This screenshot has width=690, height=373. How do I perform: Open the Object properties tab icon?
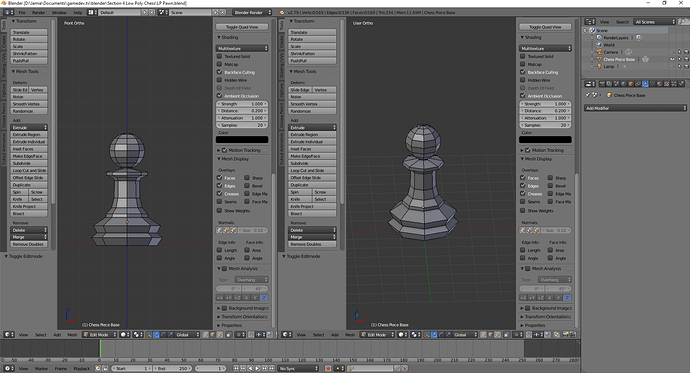coord(631,84)
